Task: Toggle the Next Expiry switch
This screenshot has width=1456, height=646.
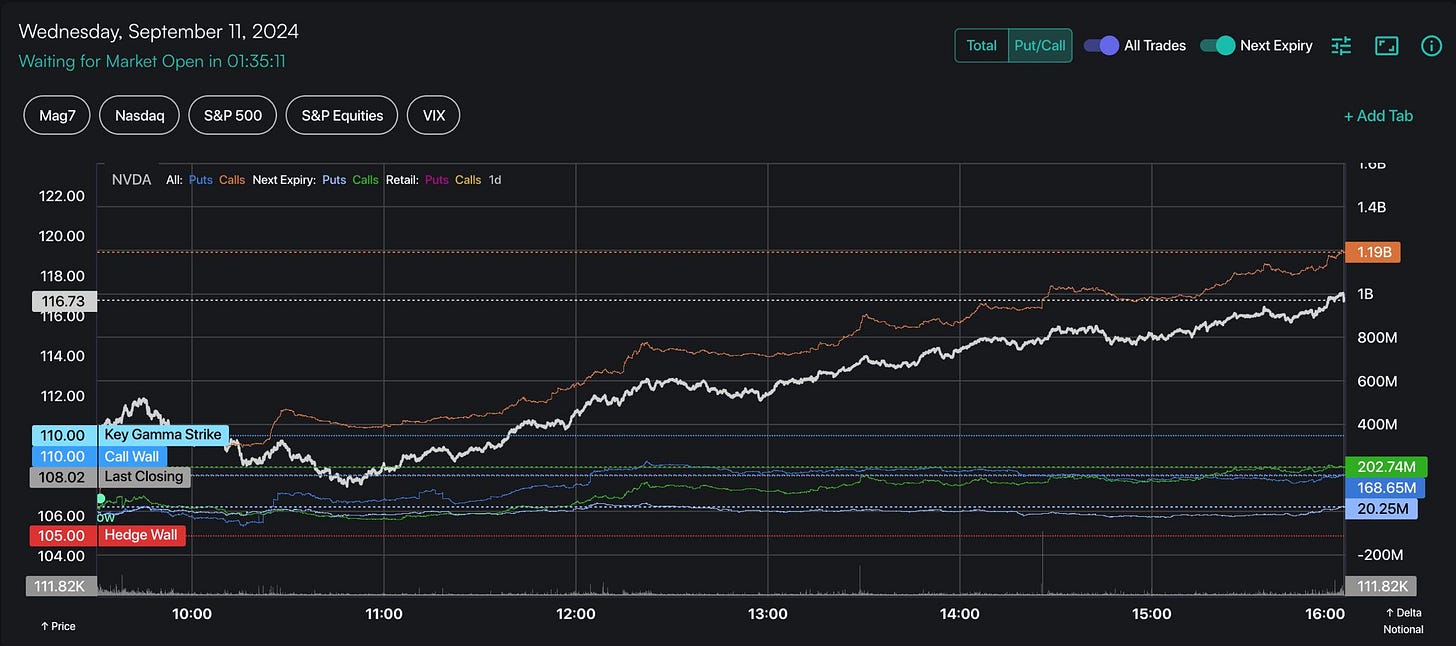Action: coord(1217,45)
